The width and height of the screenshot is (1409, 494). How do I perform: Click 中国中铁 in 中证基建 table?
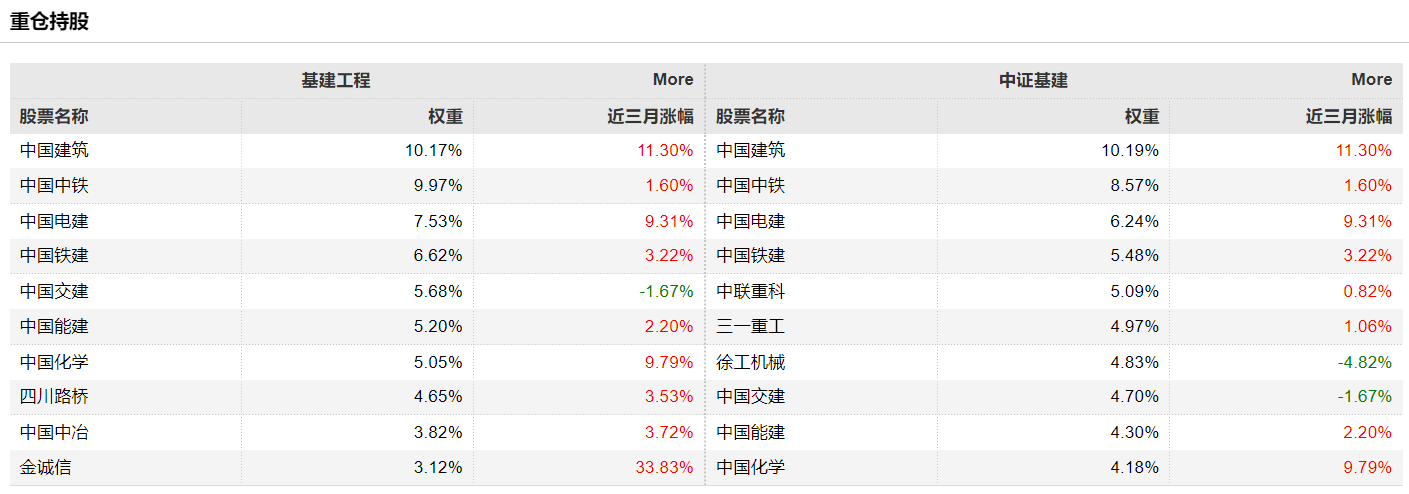pos(751,185)
